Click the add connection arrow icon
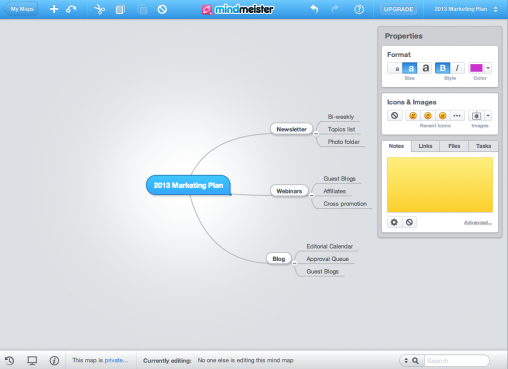This screenshot has width=508, height=369. point(71,9)
